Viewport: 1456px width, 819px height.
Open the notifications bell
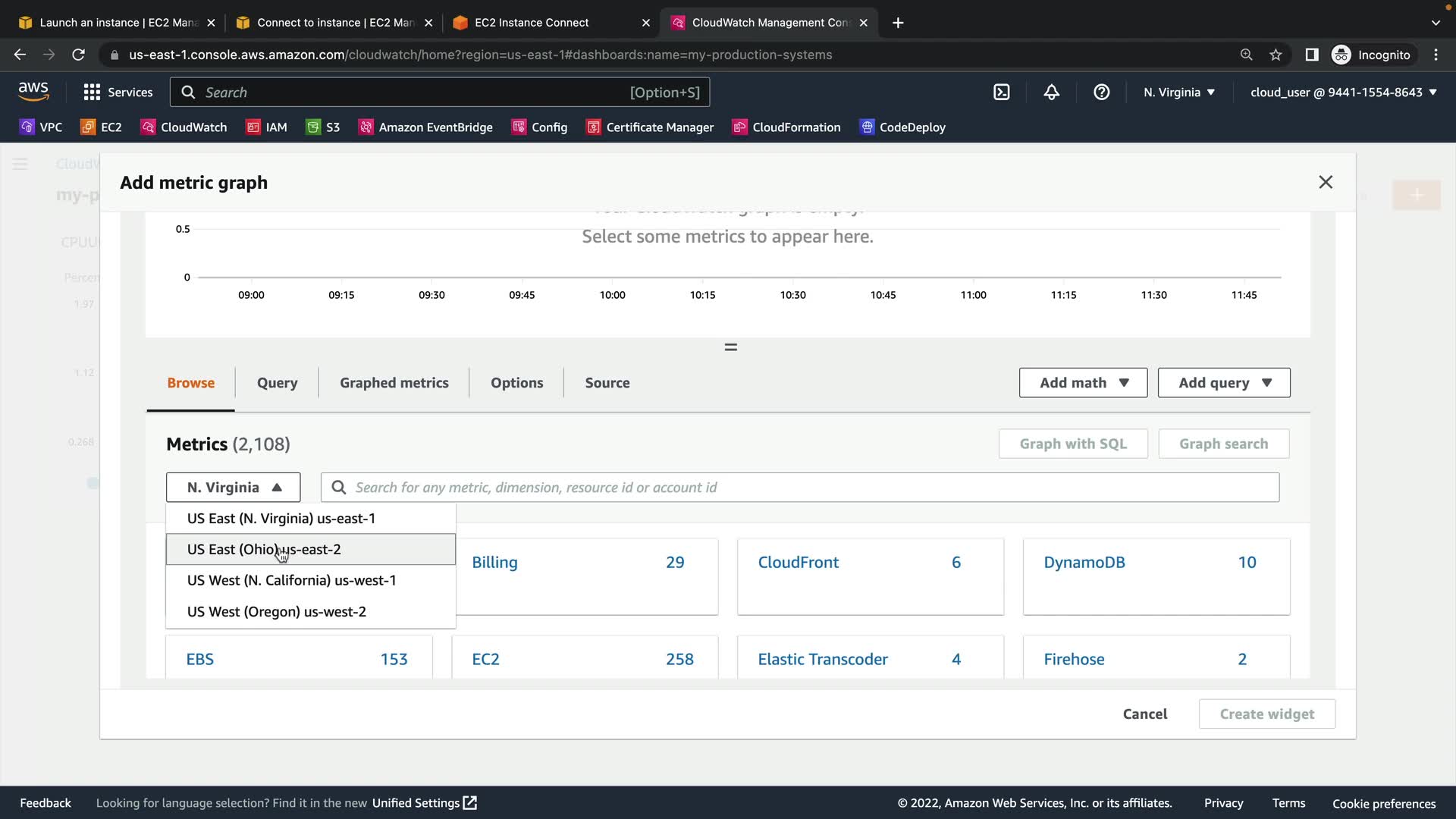(1051, 92)
